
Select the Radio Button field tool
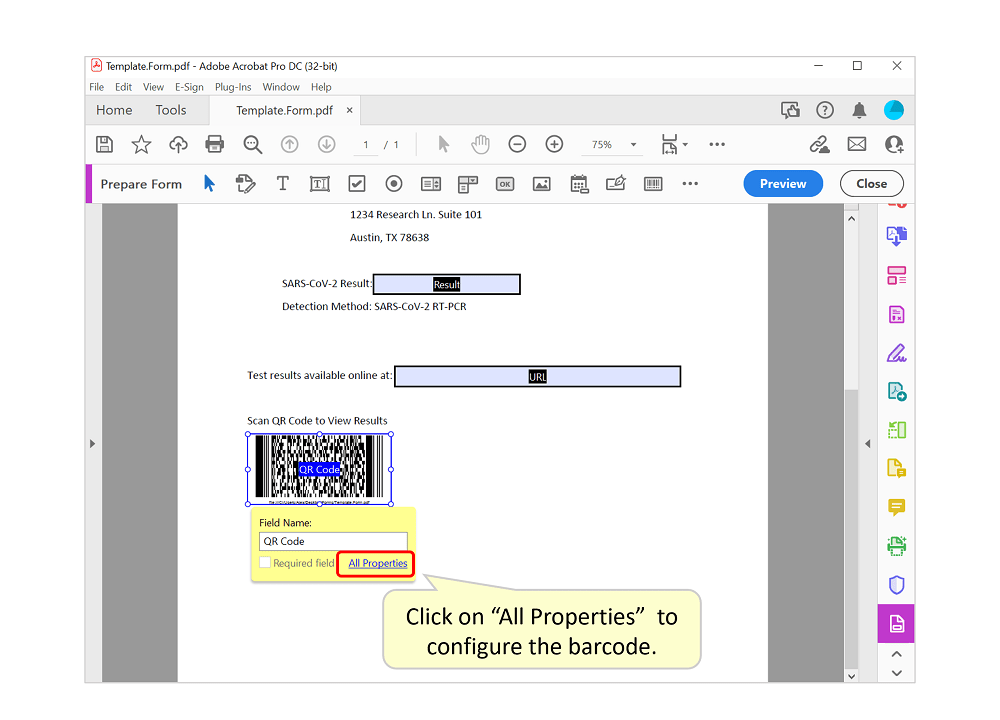[x=393, y=183]
